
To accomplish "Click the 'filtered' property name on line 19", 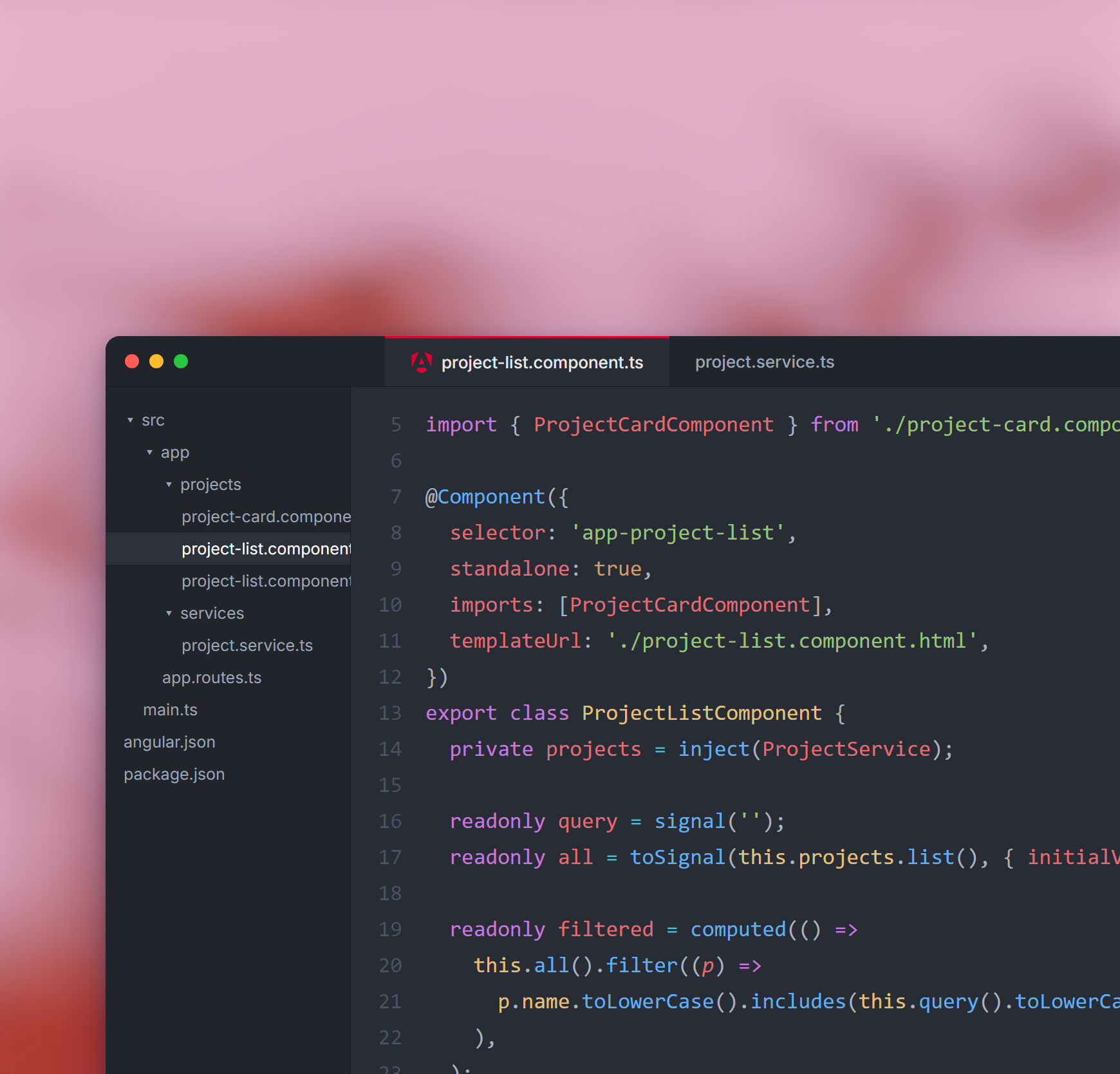I will click(x=606, y=929).
